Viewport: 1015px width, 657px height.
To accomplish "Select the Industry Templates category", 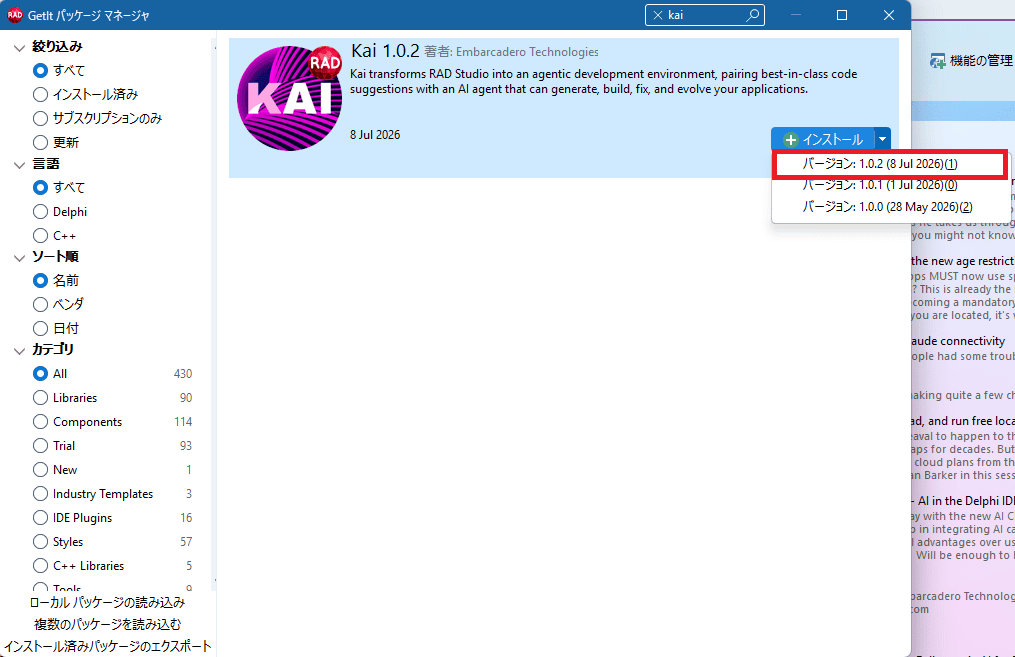I will pos(40,493).
